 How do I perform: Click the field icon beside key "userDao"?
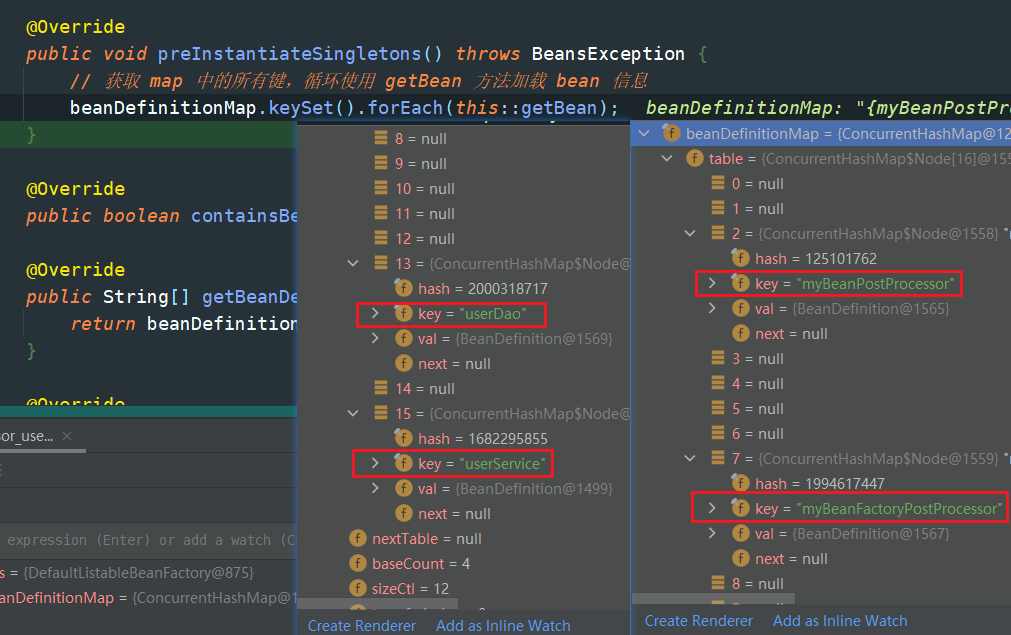403,314
